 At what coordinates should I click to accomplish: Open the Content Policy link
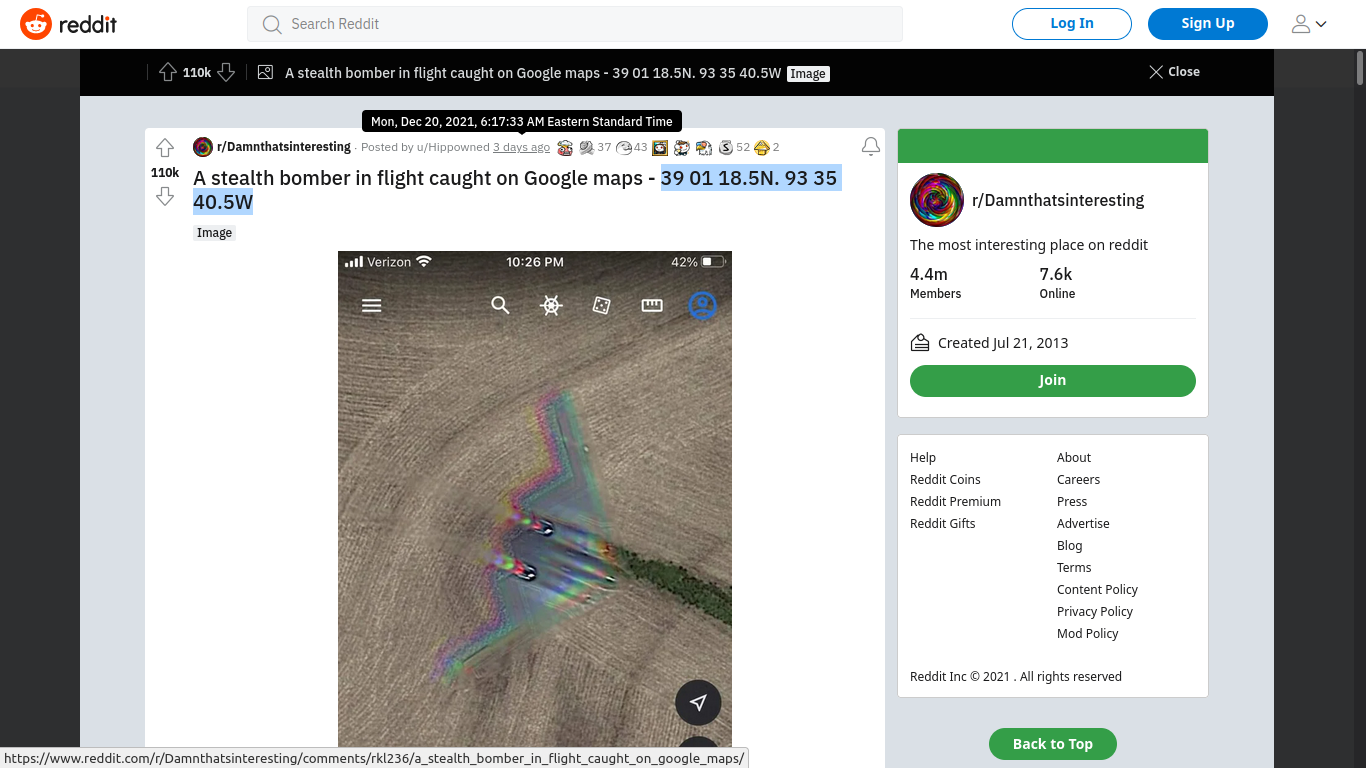coord(1097,590)
